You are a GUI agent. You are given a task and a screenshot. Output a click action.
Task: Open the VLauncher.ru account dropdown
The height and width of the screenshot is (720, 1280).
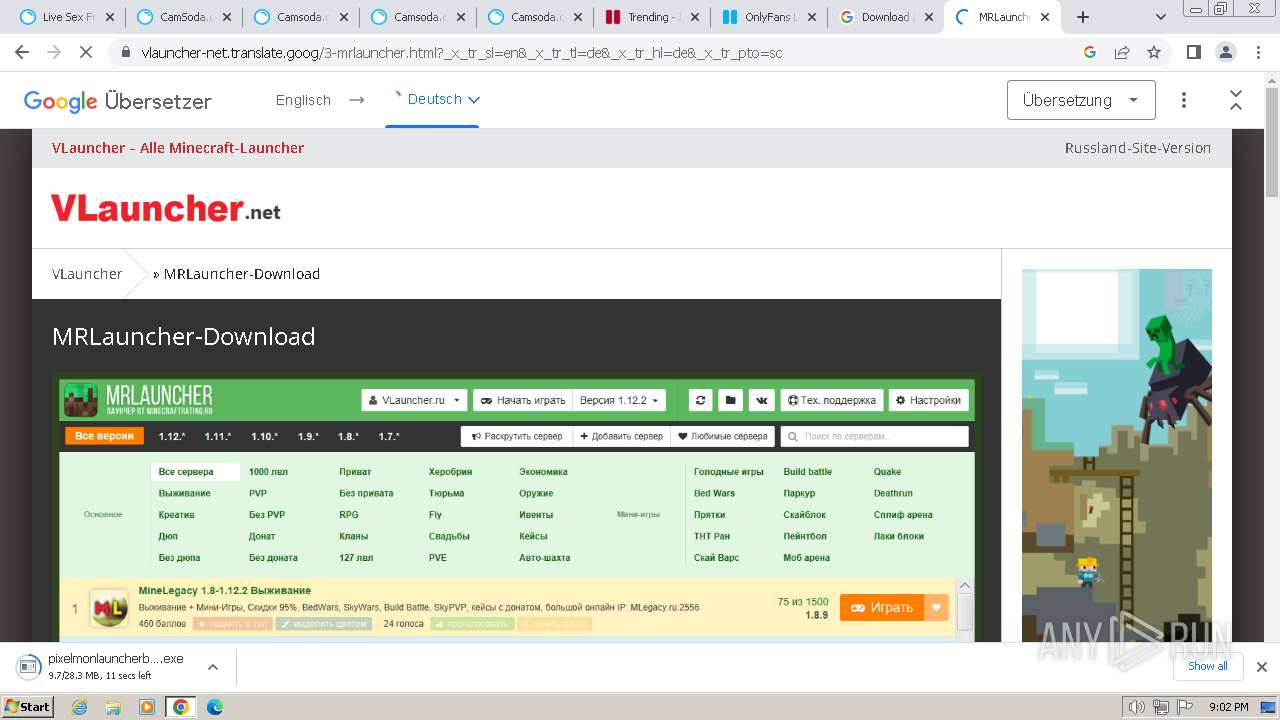[415, 400]
